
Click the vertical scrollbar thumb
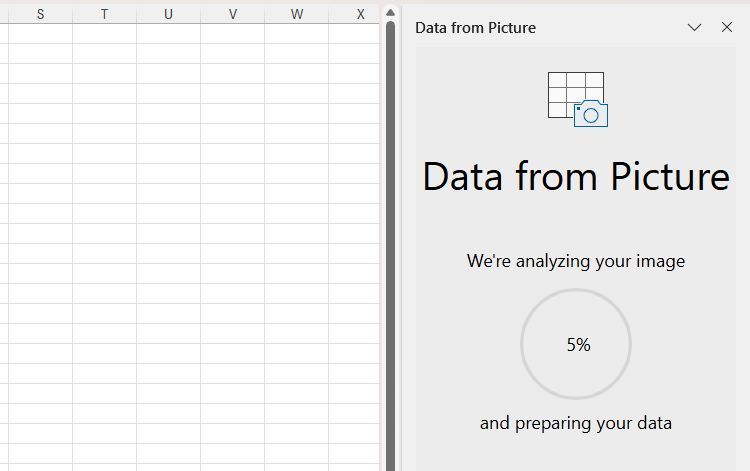390,240
